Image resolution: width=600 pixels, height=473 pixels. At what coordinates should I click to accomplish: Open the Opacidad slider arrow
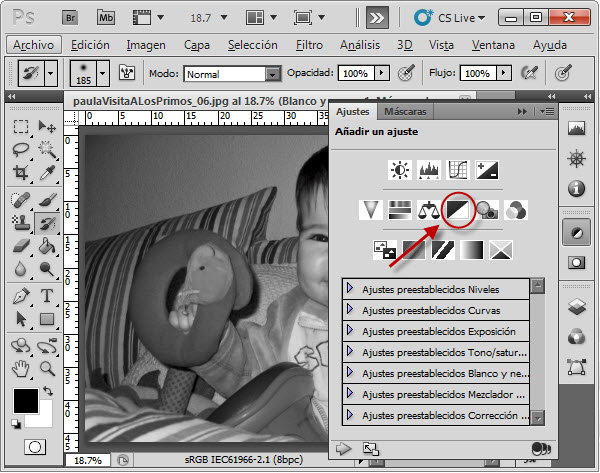coord(381,73)
